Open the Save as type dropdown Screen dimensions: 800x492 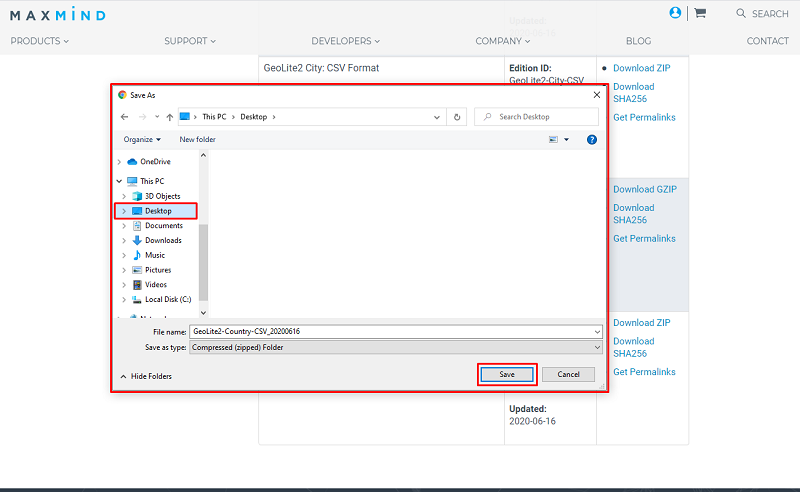point(396,348)
